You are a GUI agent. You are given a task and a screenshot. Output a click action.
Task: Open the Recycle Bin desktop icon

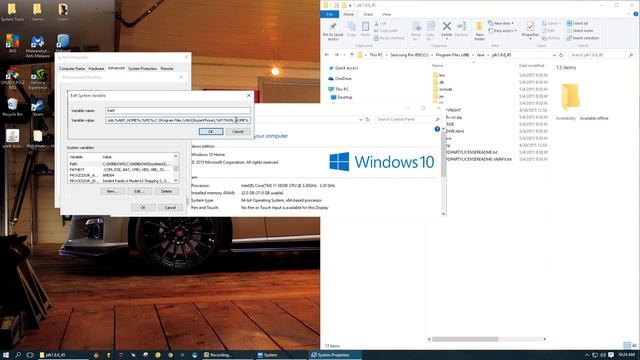(x=12, y=107)
